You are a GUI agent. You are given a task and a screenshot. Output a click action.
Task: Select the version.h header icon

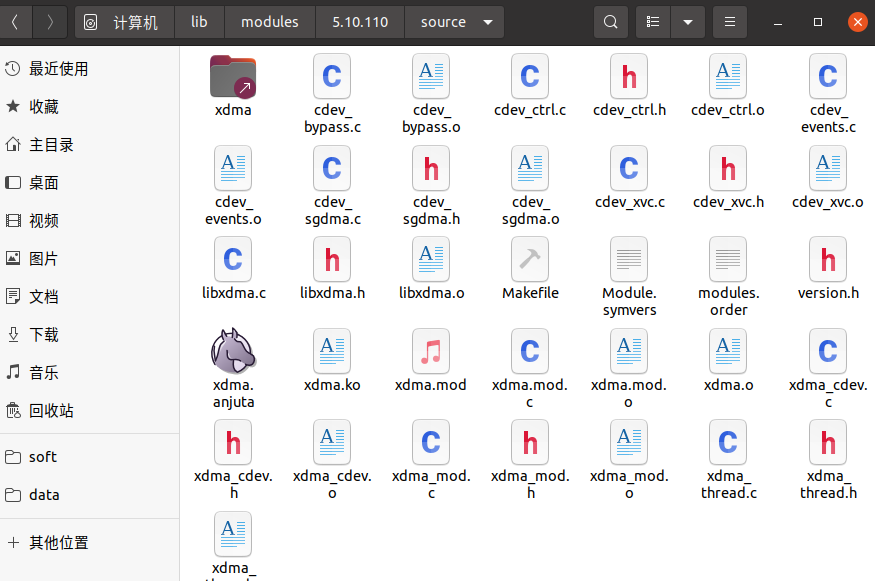pos(828,260)
